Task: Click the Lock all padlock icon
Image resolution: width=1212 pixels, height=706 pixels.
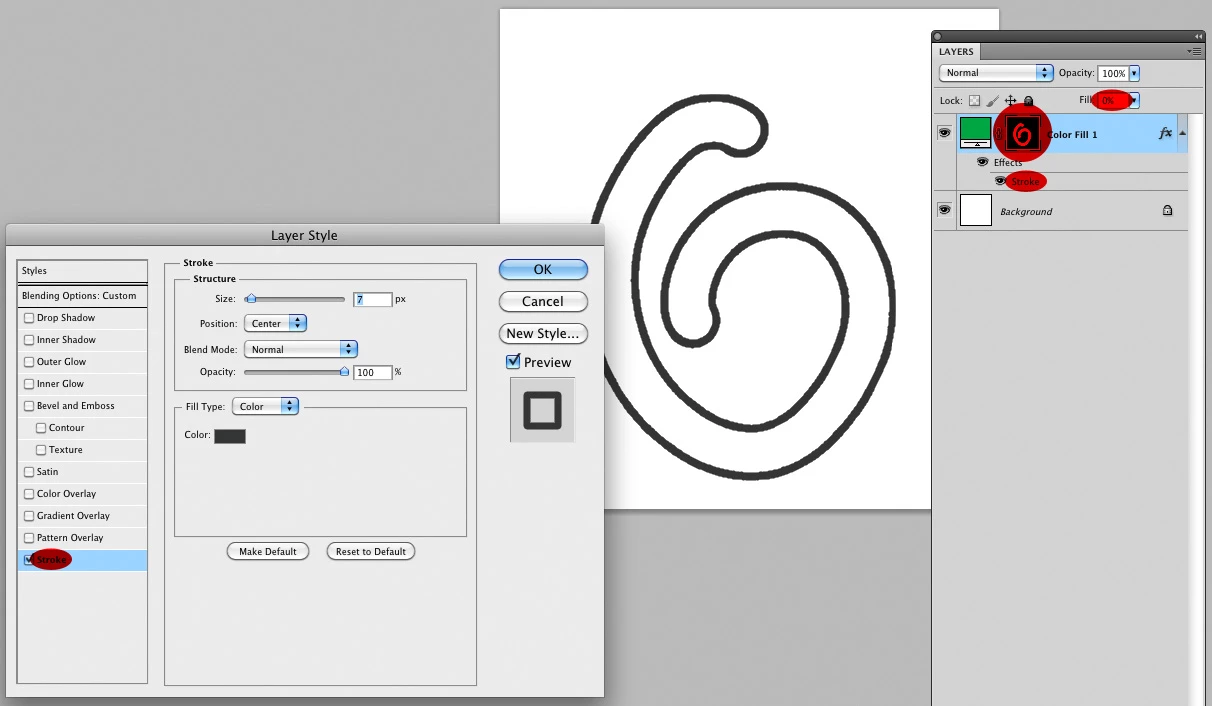Action: click(1028, 101)
